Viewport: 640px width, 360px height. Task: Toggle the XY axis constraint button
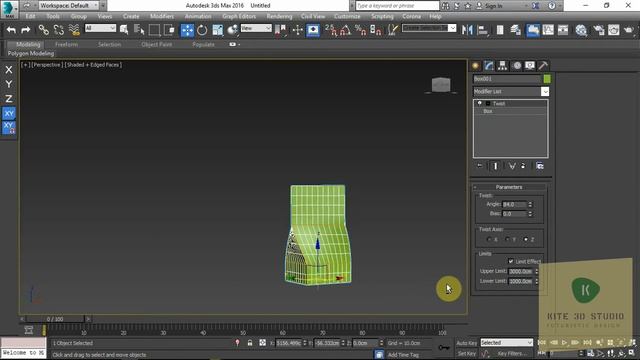click(9, 113)
